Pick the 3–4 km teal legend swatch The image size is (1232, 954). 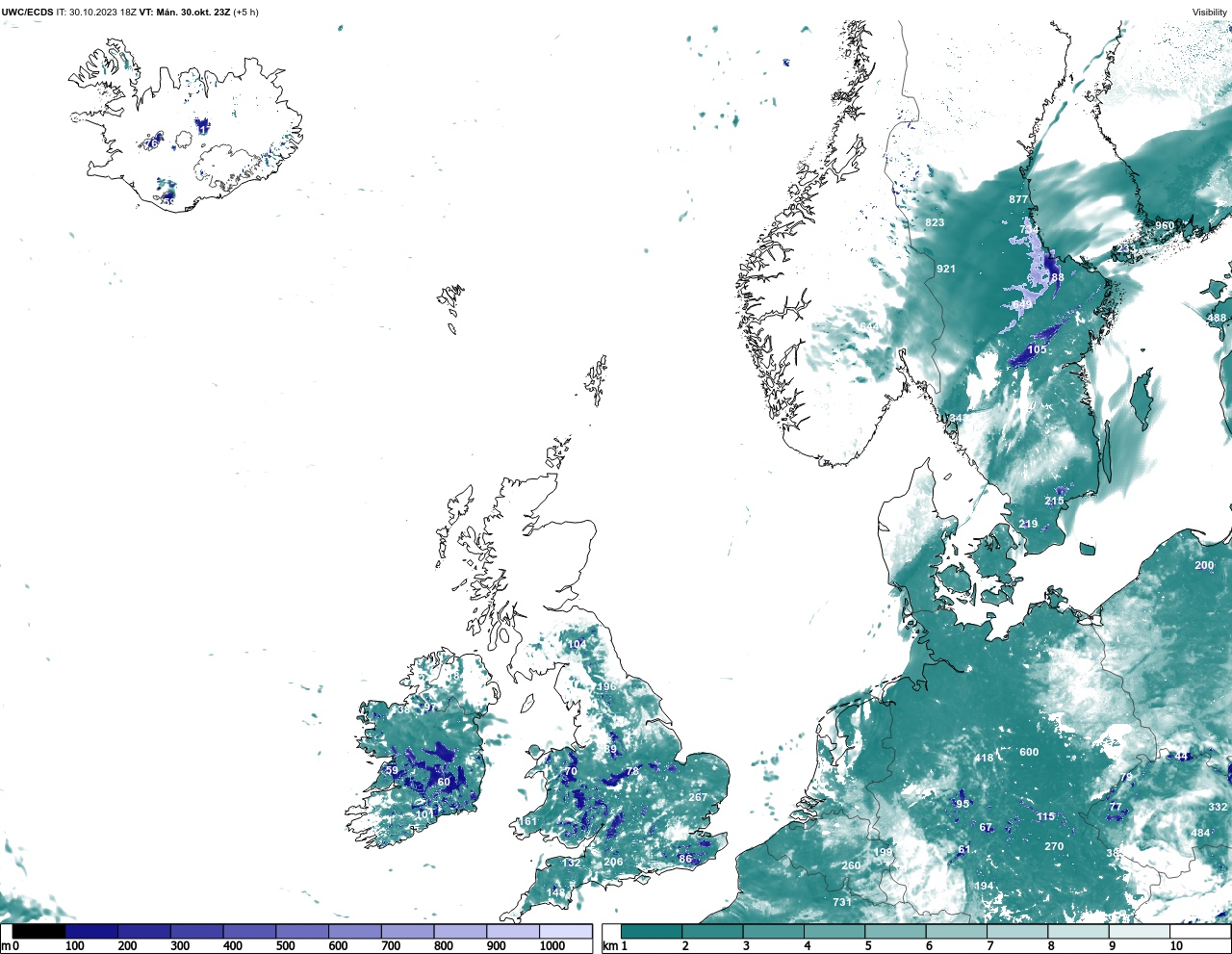(774, 931)
